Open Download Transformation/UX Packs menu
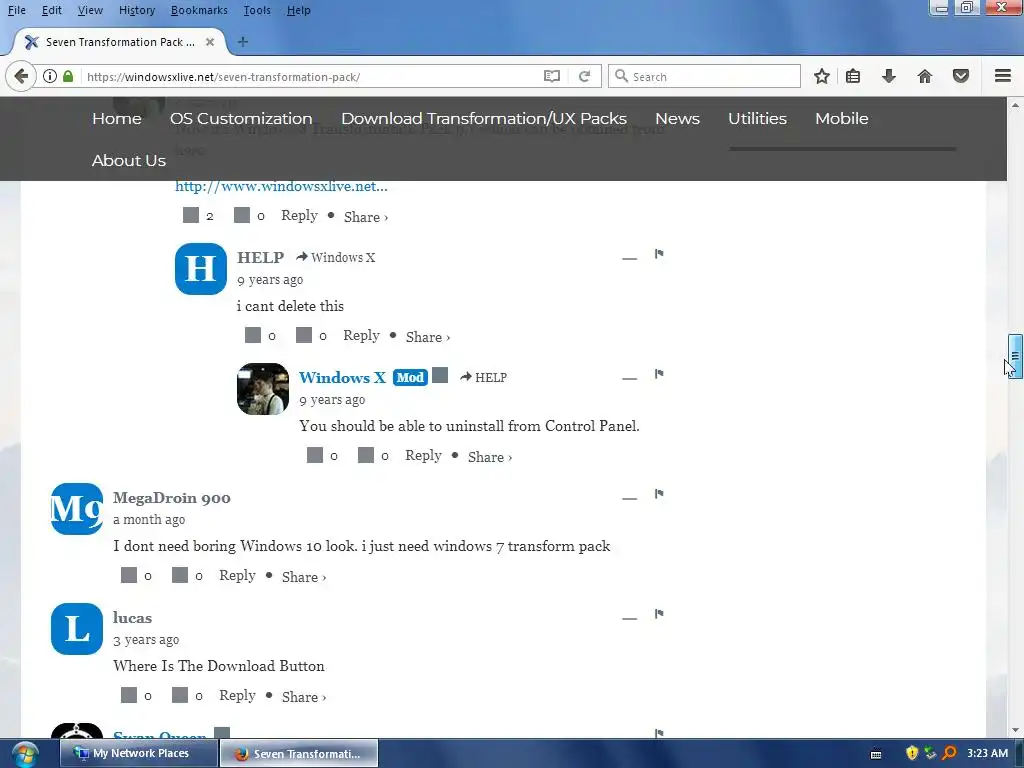 (x=484, y=118)
